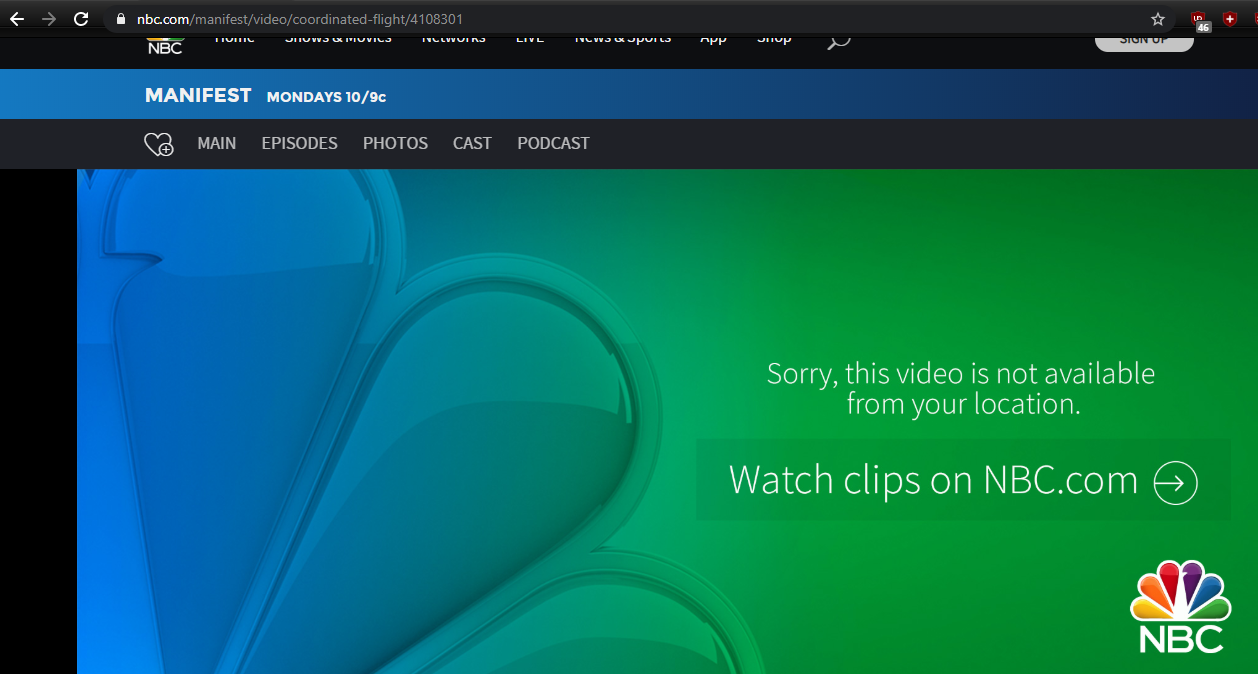This screenshot has height=674, width=1258.
Task: Open the PHOTOS tab
Action: [396, 143]
